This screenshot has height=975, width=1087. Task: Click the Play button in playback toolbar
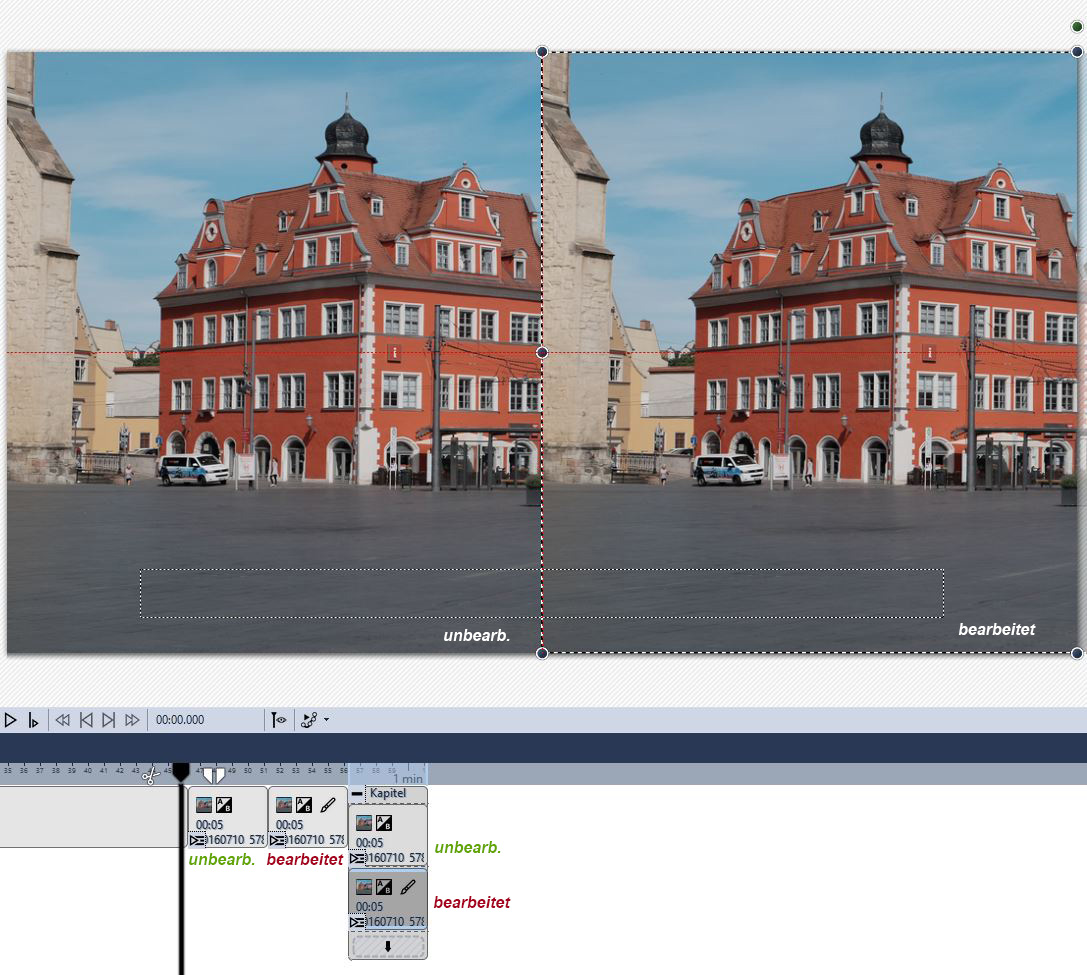[11, 720]
